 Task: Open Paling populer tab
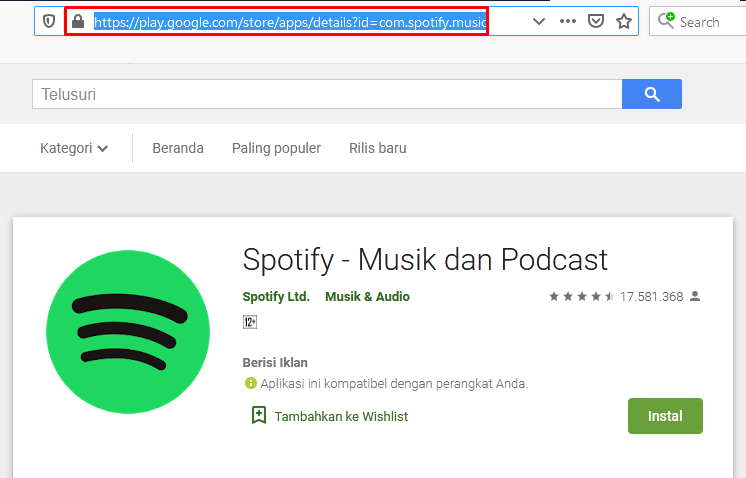(x=276, y=148)
